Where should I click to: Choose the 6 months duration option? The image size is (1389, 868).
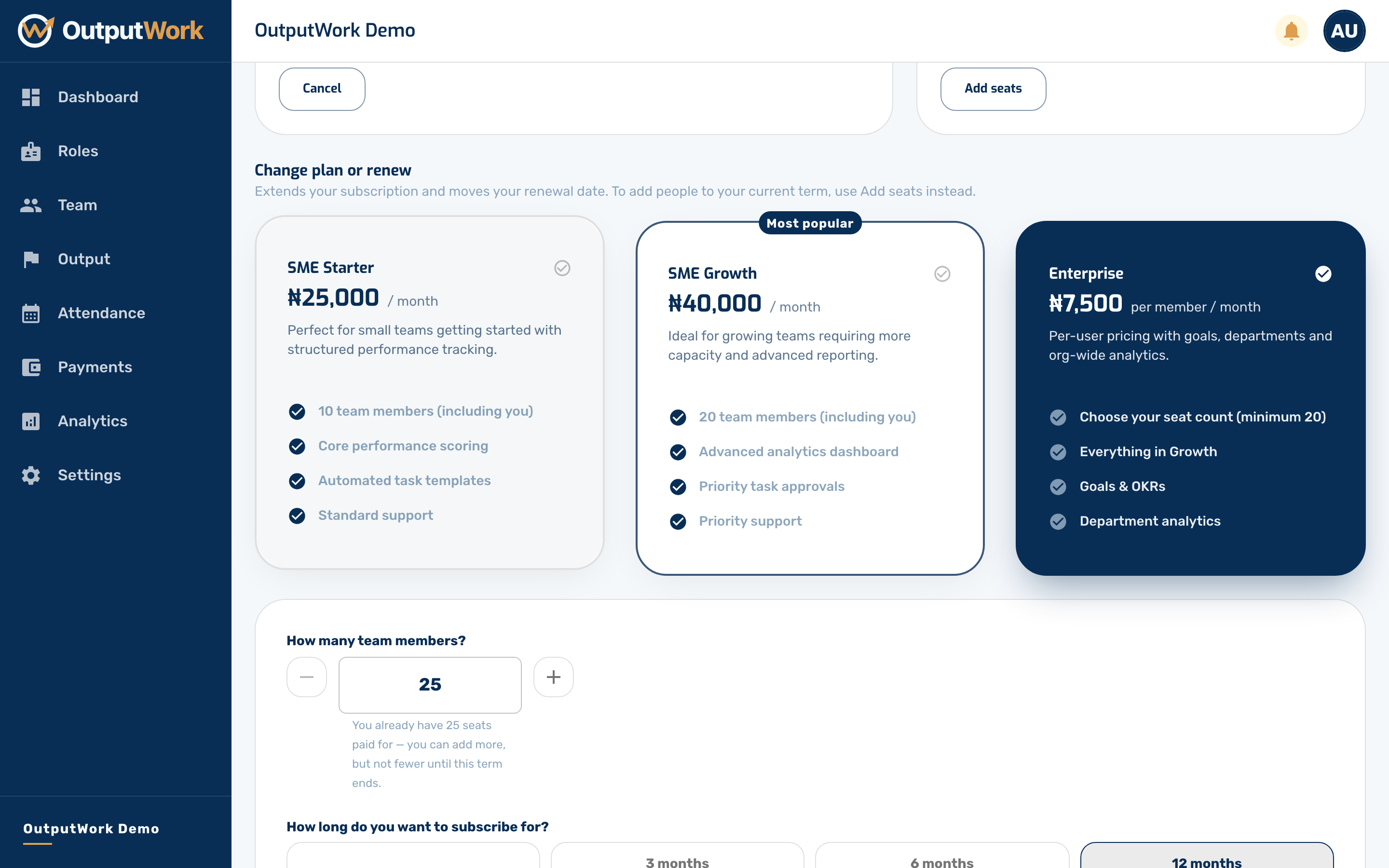coord(942,856)
